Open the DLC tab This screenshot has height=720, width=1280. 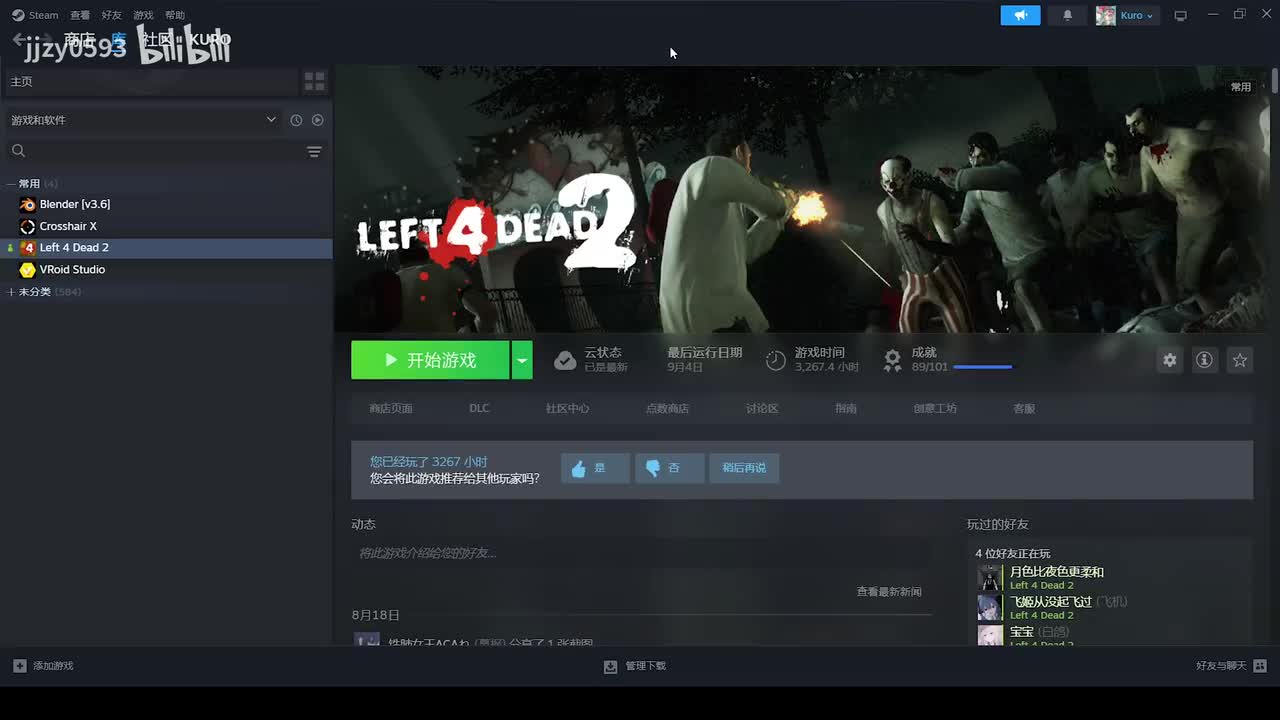point(479,408)
